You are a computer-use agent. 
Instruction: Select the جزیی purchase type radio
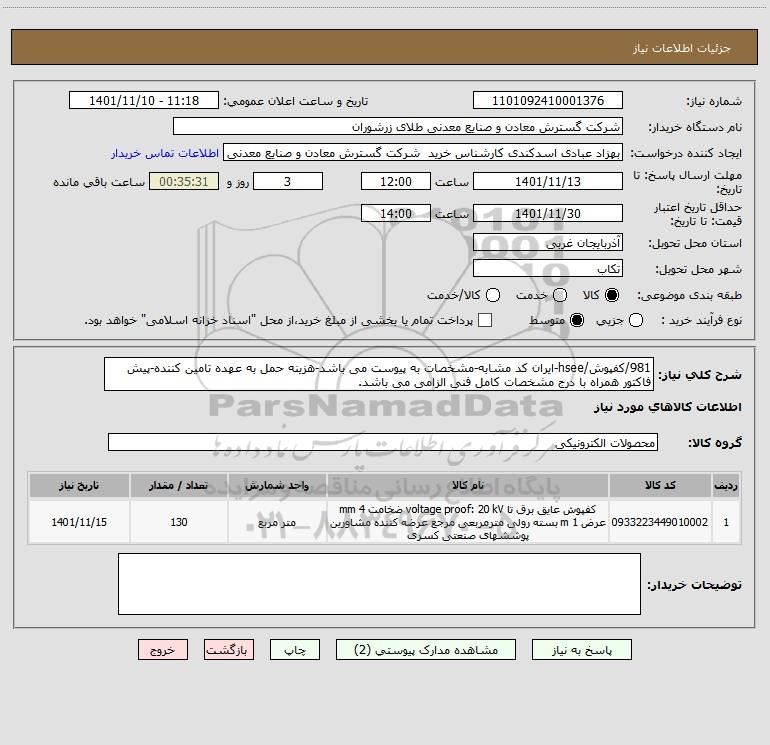point(636,320)
